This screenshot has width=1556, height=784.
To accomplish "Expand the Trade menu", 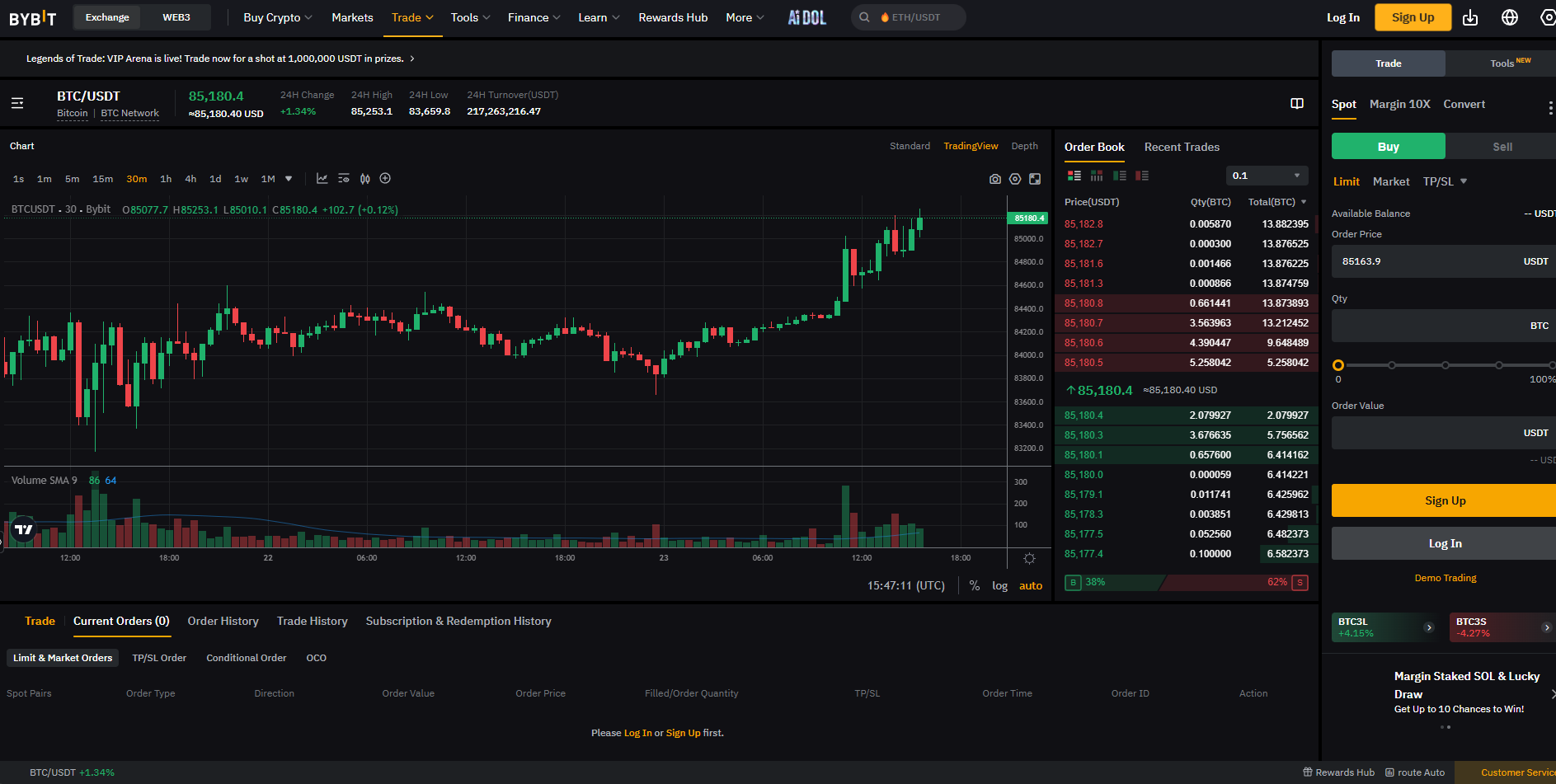I will [x=412, y=17].
